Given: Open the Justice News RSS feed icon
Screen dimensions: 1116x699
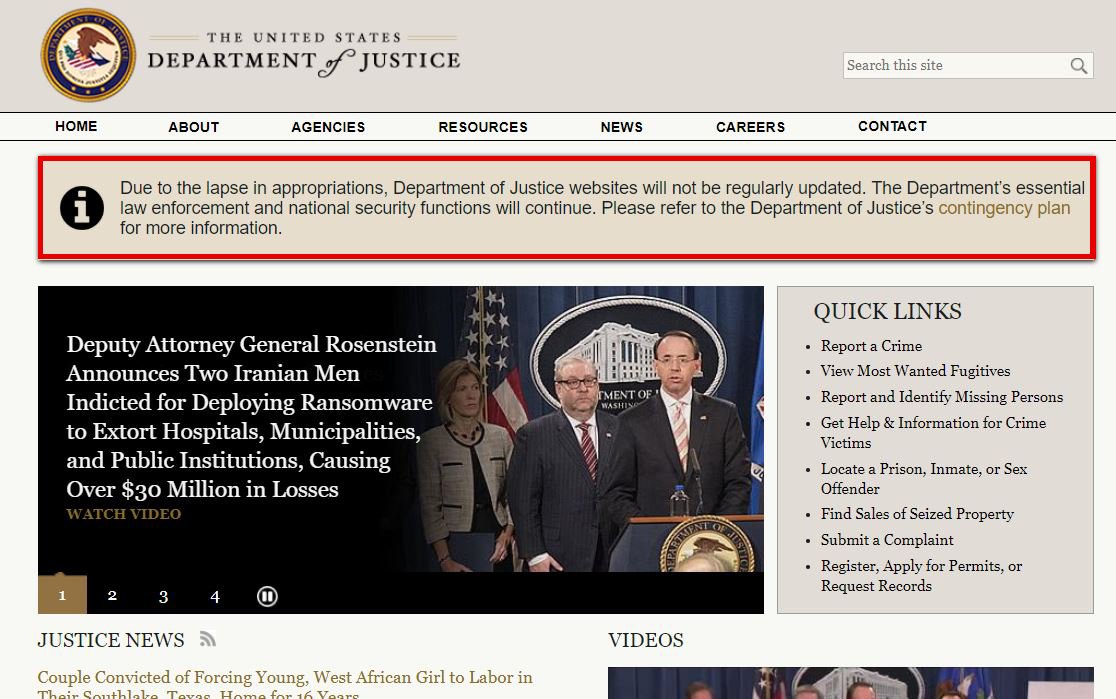Looking at the screenshot, I should (207, 638).
